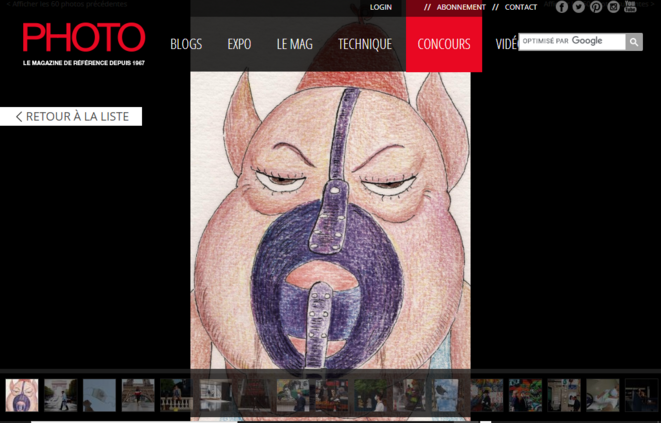
Task: Open the CONTACT link
Action: (521, 7)
